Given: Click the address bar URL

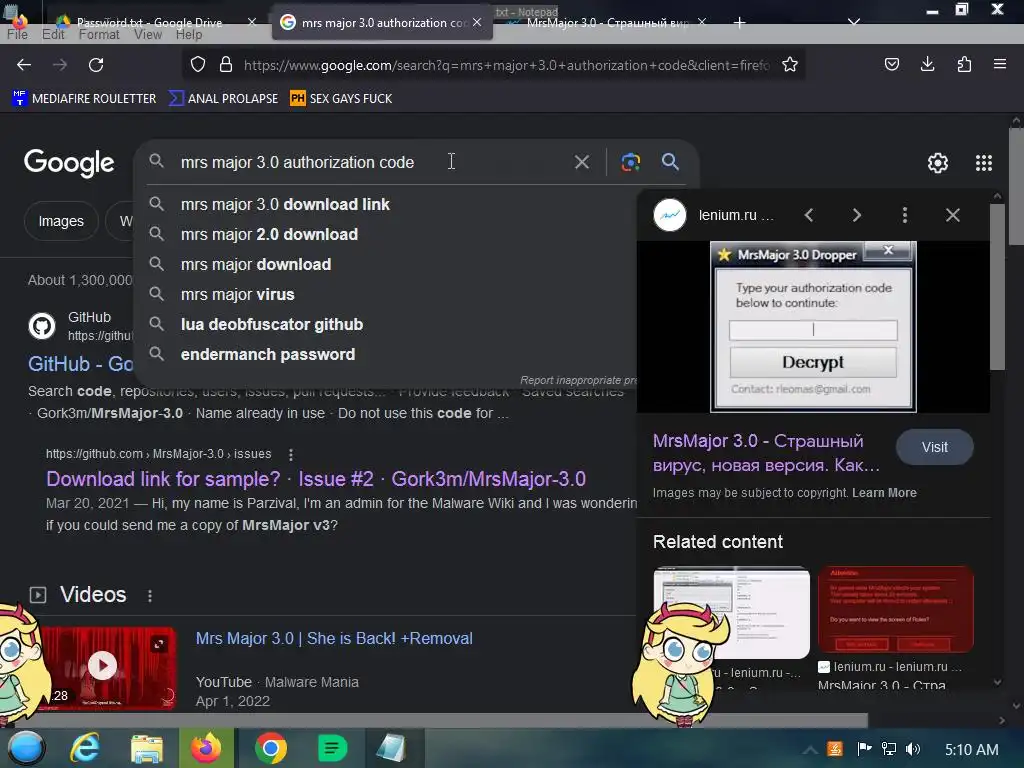Looking at the screenshot, I should [506, 65].
